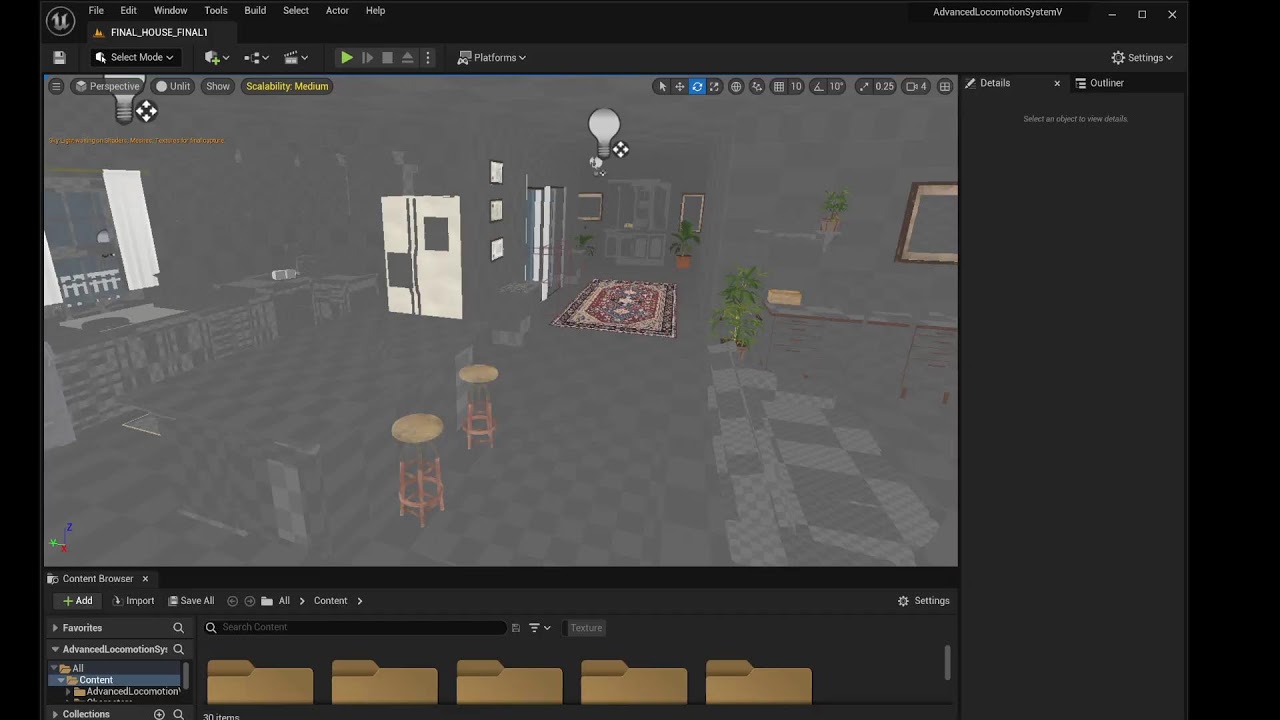Close the Content Browser tab

145,579
